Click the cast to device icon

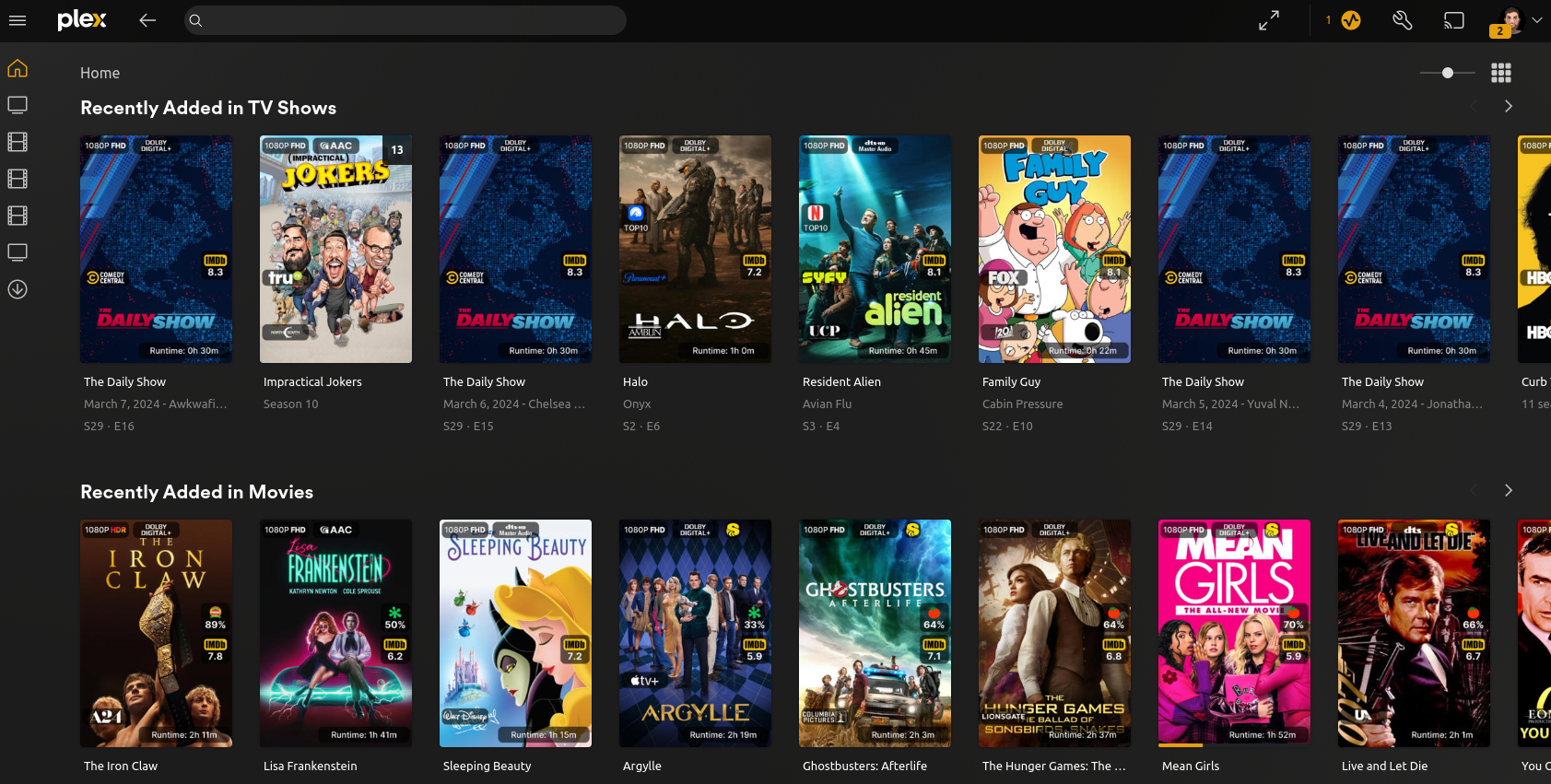pyautogui.click(x=1454, y=20)
